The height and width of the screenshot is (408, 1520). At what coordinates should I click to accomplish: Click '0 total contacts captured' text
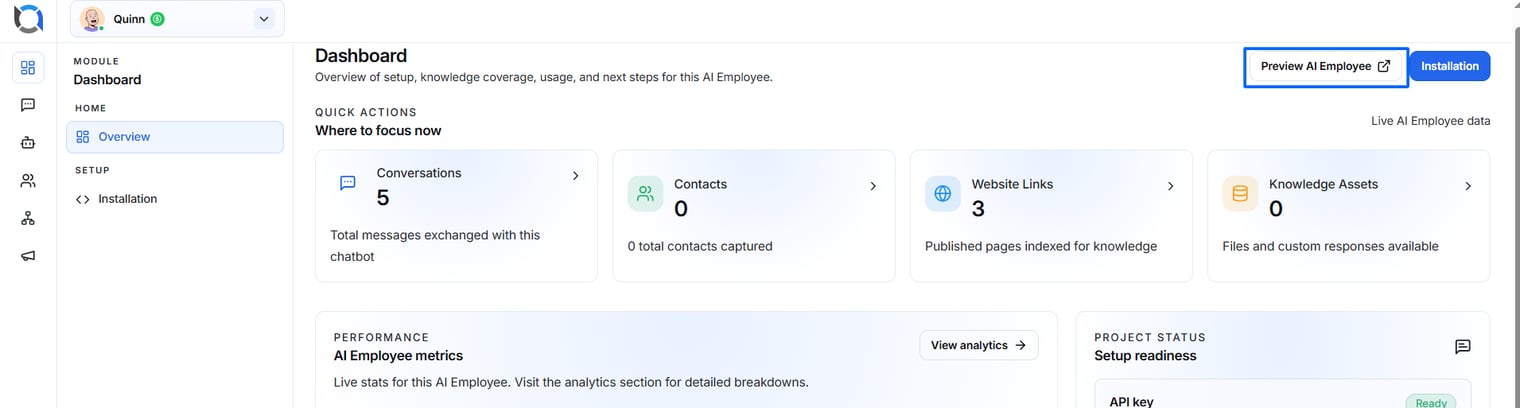[700, 246]
